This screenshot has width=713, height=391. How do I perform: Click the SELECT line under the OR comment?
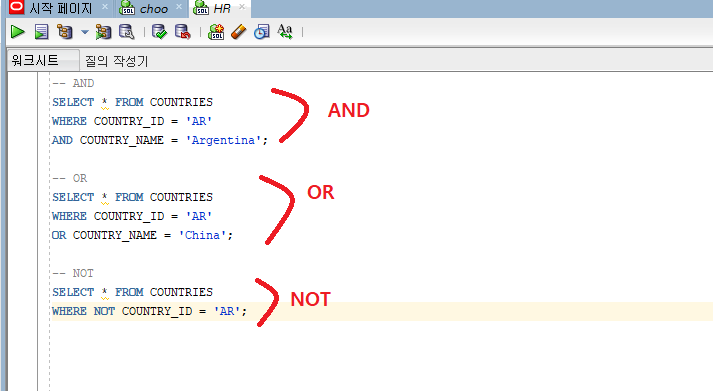132,197
